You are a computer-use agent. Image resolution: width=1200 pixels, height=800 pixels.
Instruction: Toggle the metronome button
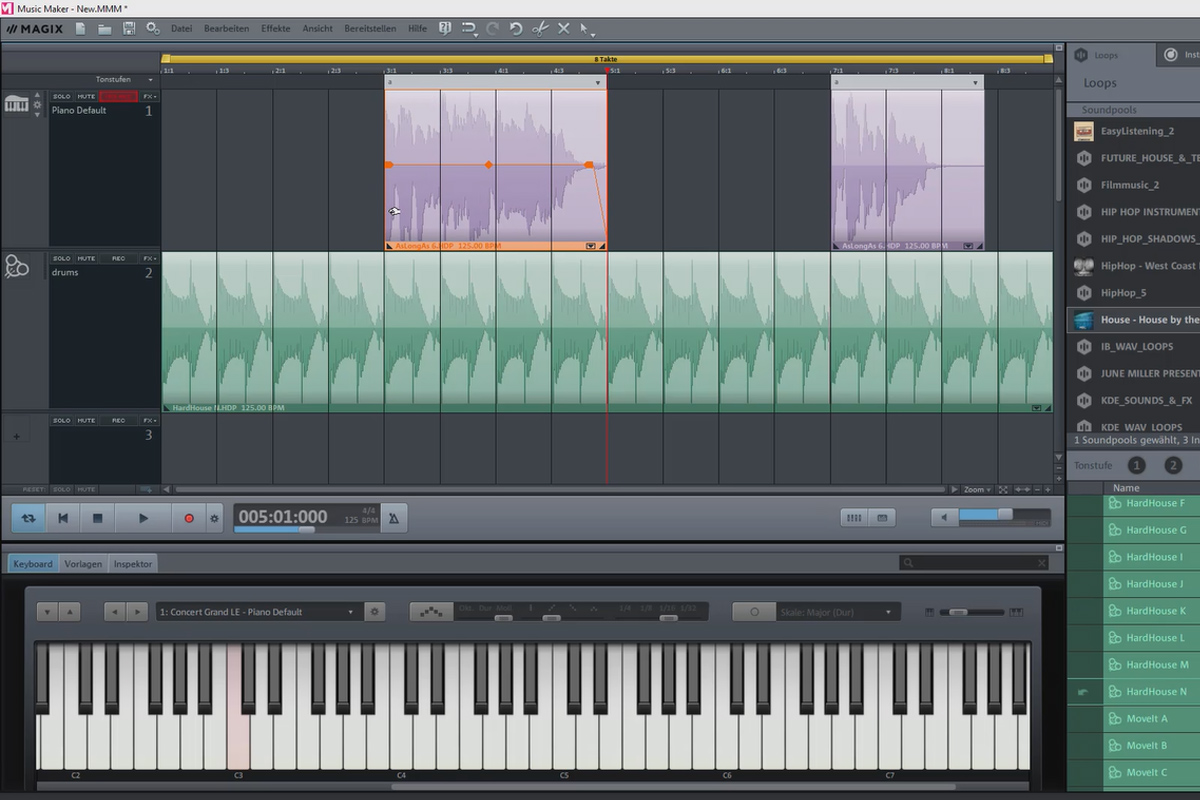pyautogui.click(x=393, y=518)
